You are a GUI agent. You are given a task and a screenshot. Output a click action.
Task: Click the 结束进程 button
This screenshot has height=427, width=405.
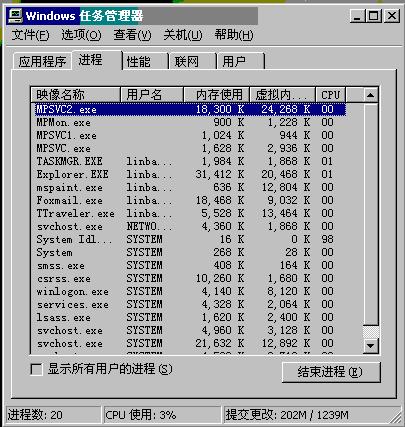pos(331,372)
